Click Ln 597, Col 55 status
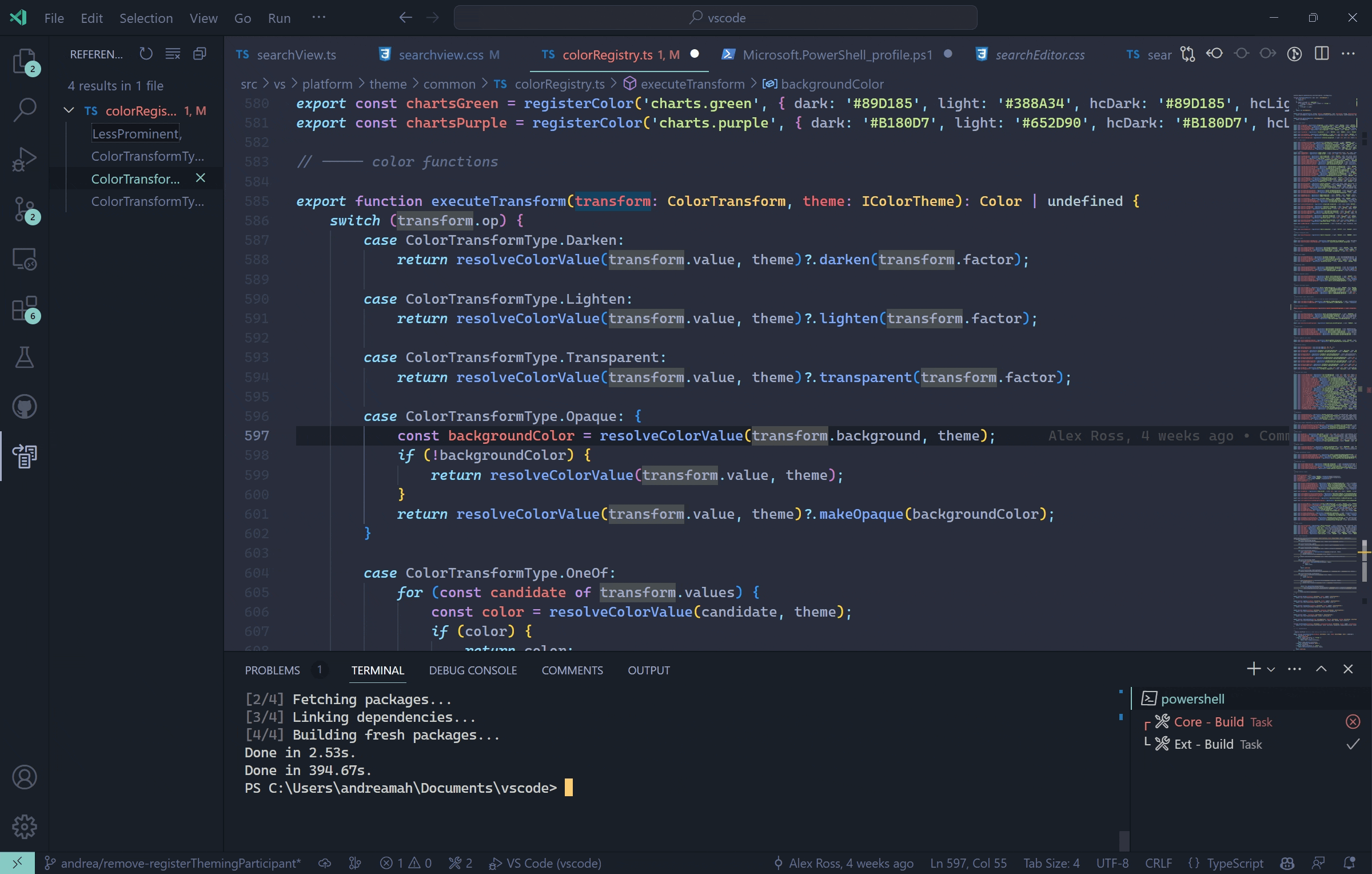The image size is (1372, 874). 968,863
